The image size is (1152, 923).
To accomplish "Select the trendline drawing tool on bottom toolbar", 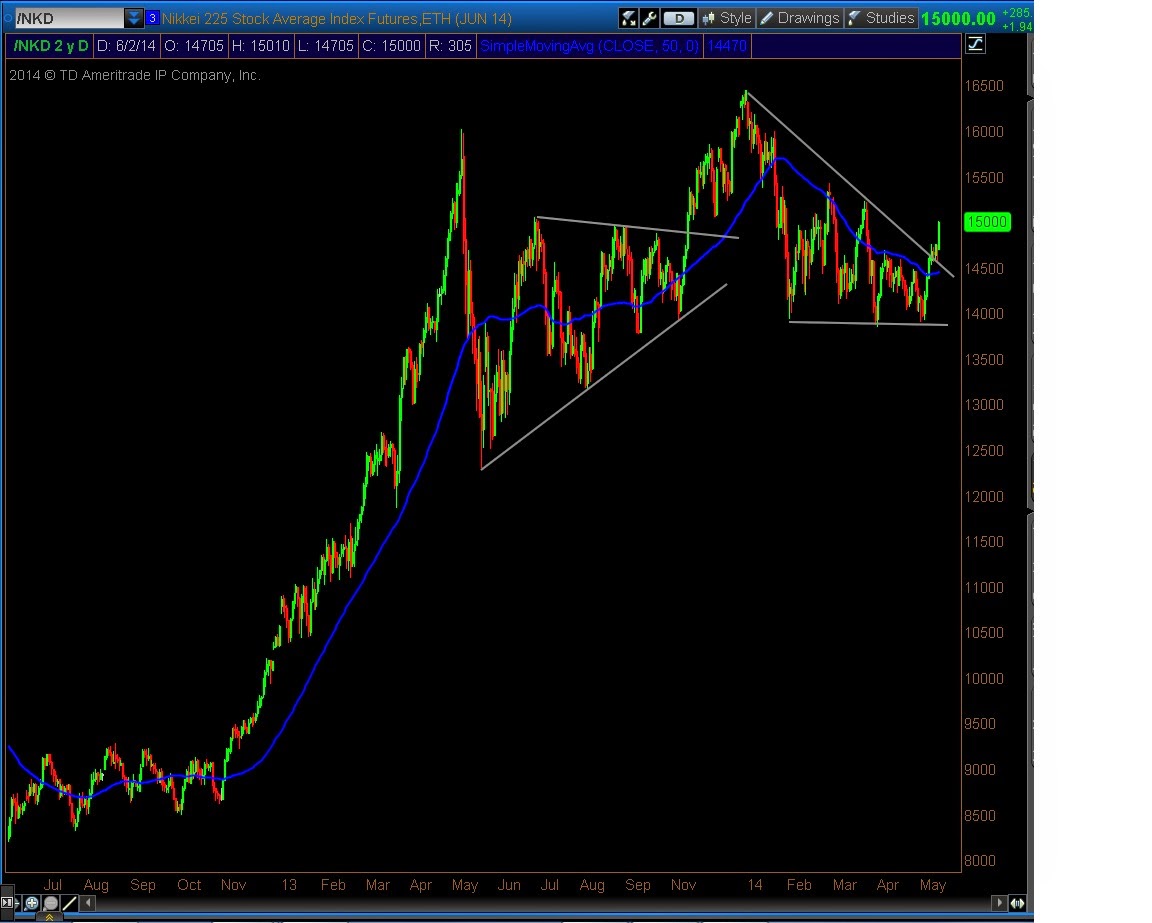I will [68, 902].
